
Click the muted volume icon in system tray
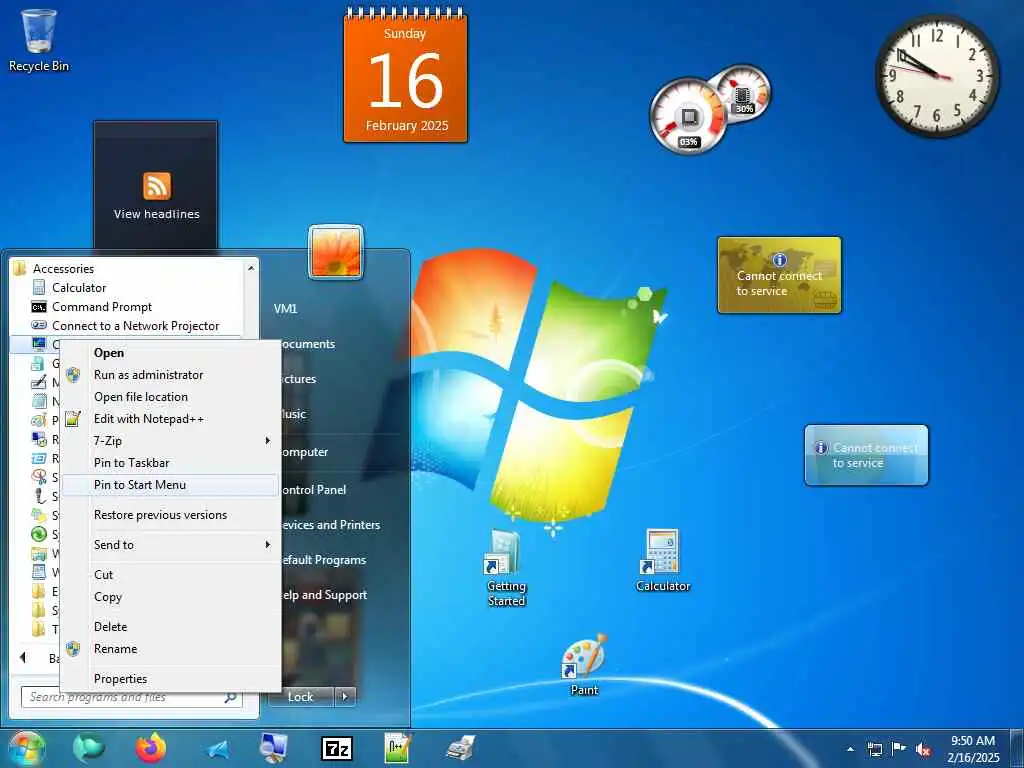pyautogui.click(x=923, y=749)
